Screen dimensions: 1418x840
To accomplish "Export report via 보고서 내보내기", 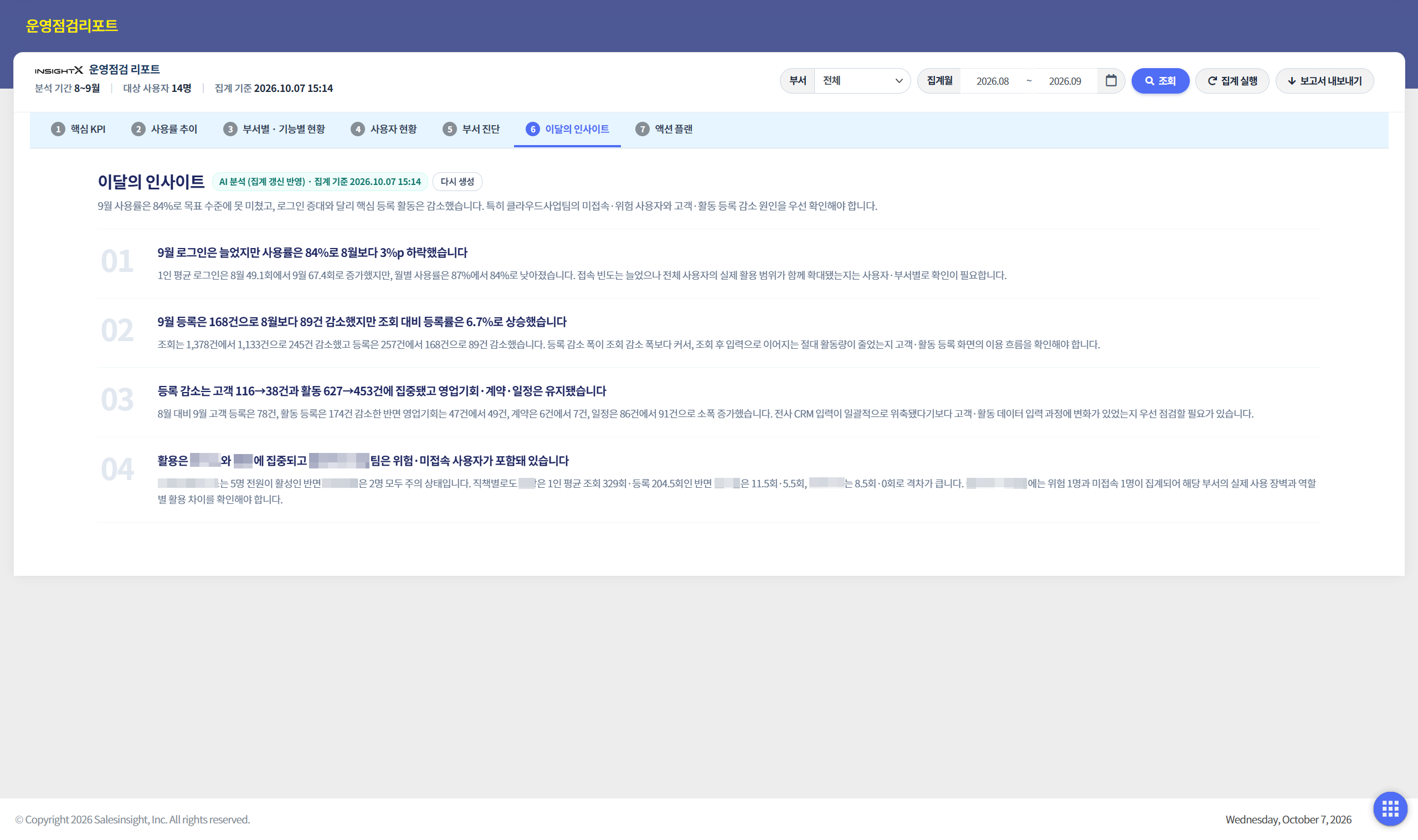I will [x=1324, y=81].
